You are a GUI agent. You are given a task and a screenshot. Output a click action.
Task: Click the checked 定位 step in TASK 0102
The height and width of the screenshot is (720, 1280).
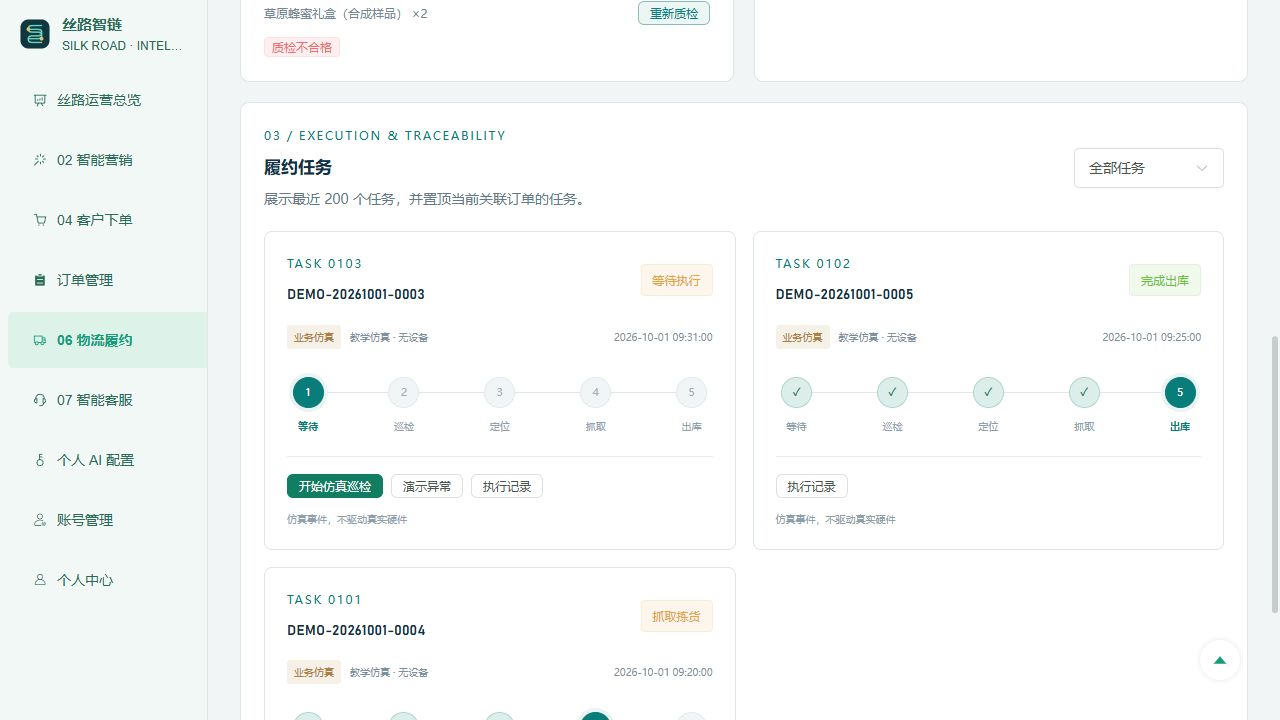point(988,392)
